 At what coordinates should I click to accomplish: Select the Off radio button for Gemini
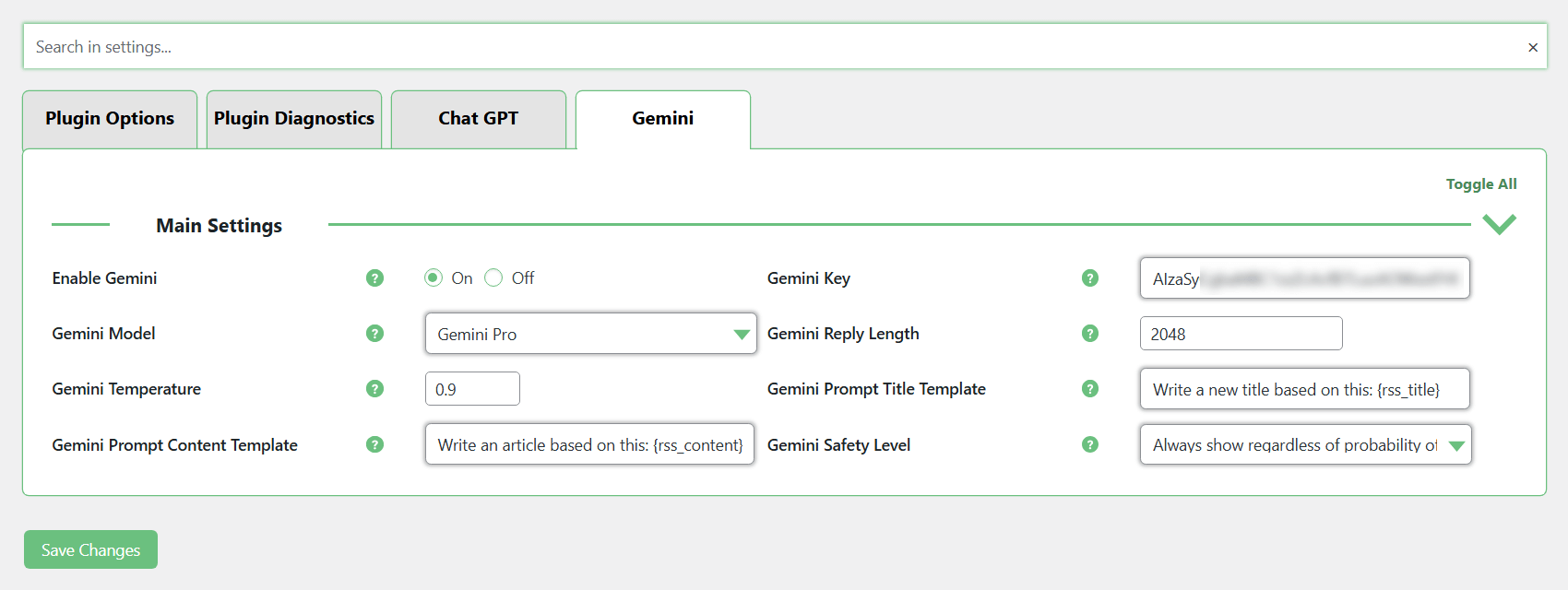(493, 278)
